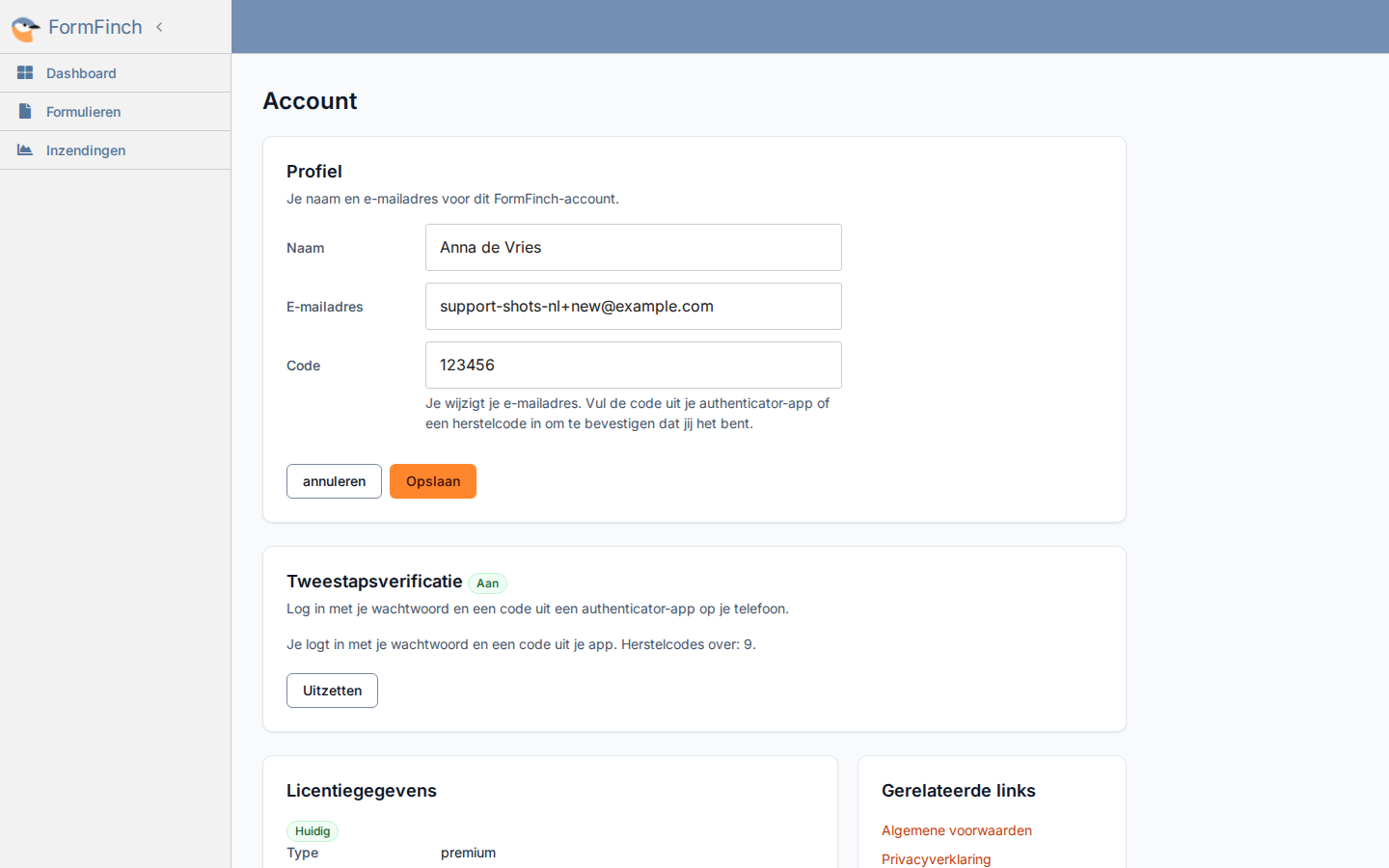Click the E-mailadres field label

[x=325, y=307]
